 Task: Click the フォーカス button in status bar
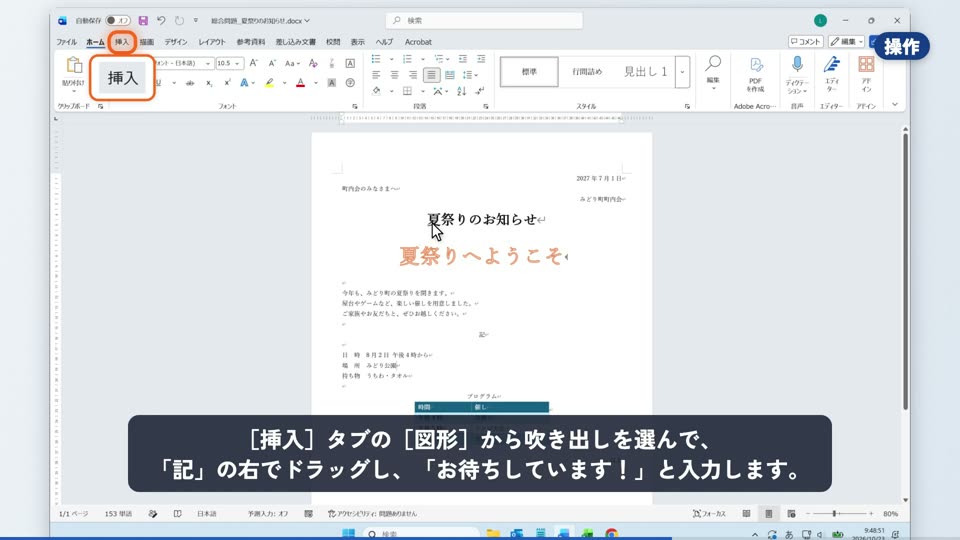(x=709, y=514)
